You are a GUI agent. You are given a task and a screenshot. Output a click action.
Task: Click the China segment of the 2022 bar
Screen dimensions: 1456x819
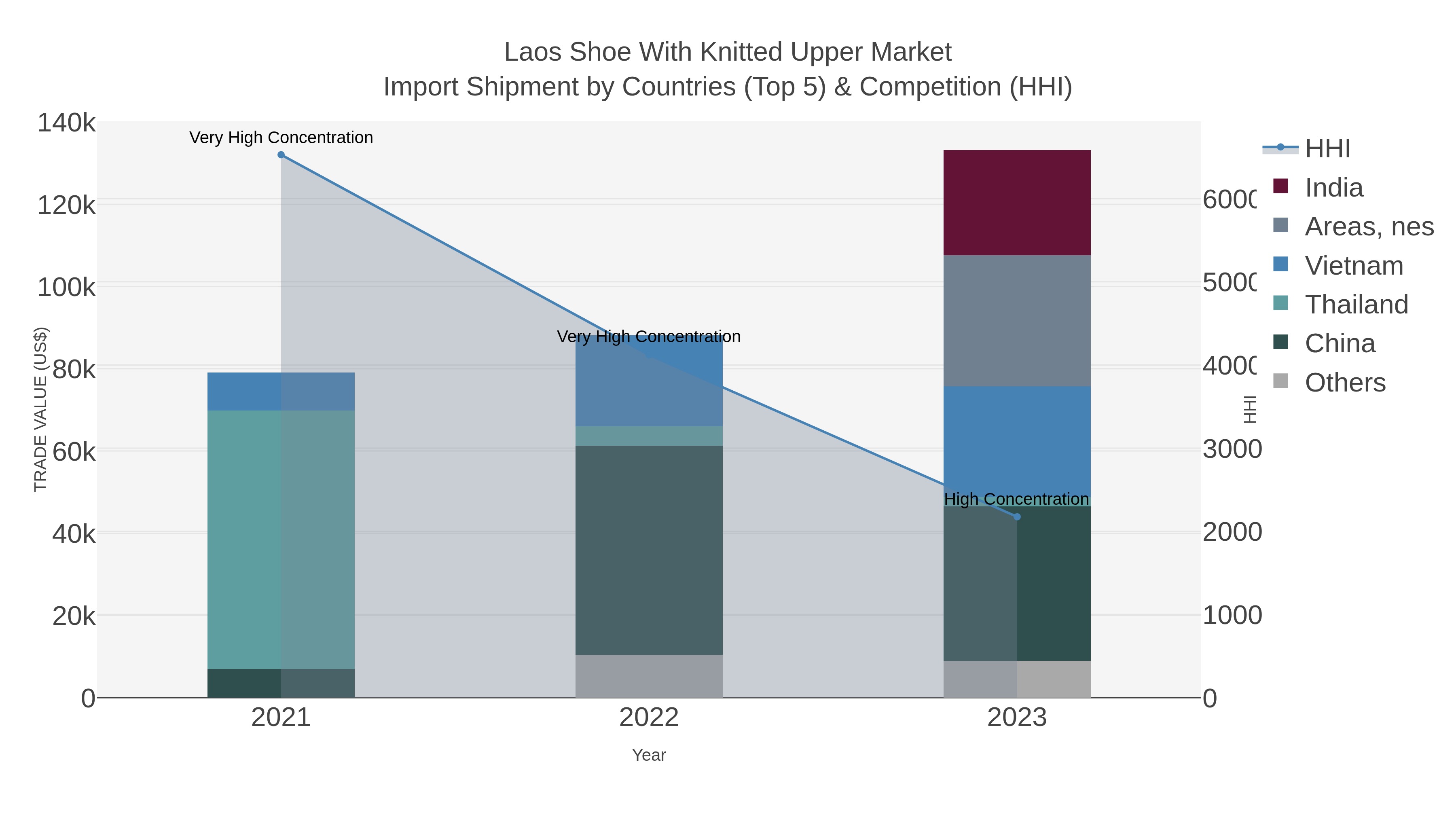click(x=649, y=550)
